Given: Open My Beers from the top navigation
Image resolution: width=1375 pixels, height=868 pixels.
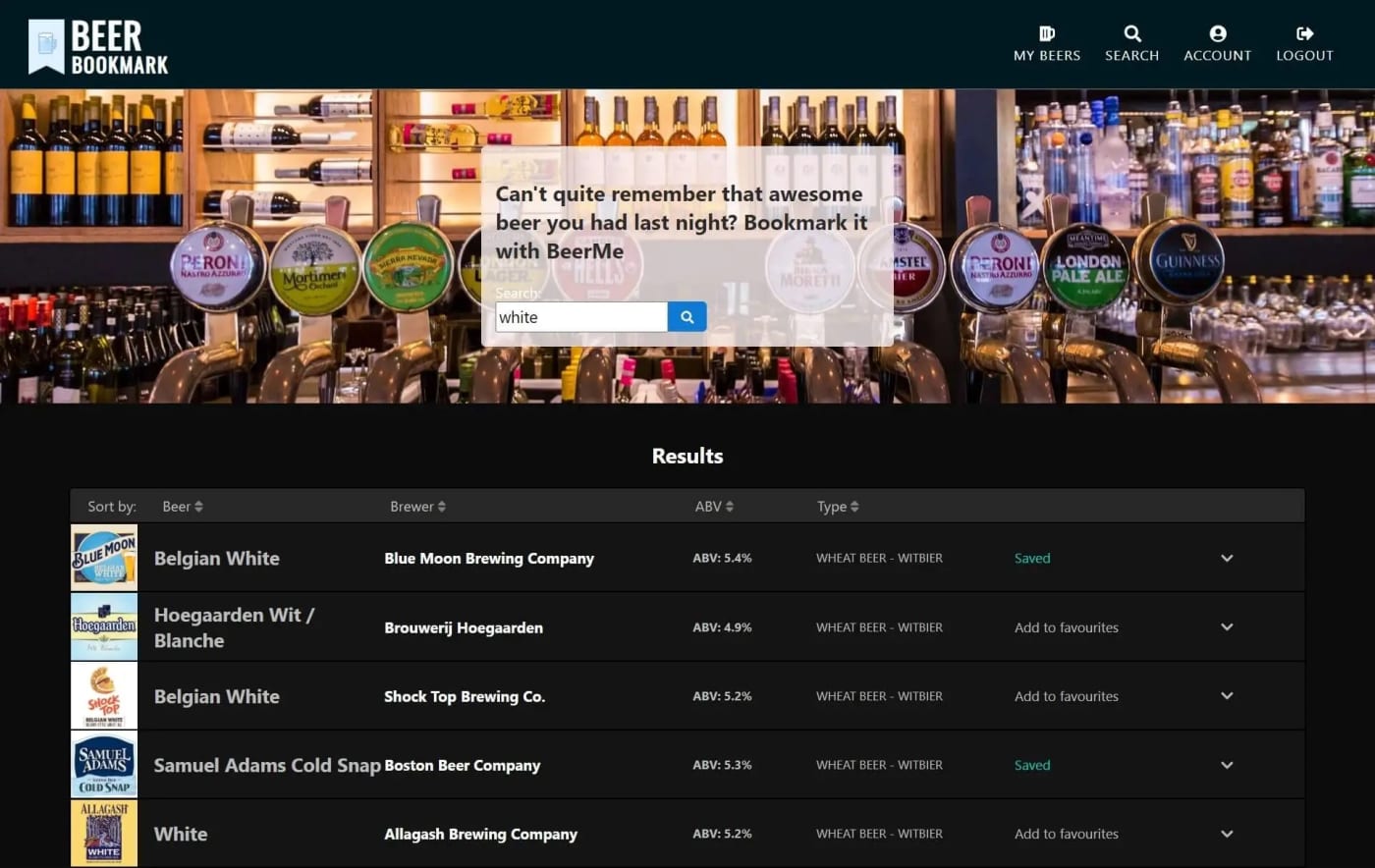Looking at the screenshot, I should click(x=1046, y=44).
